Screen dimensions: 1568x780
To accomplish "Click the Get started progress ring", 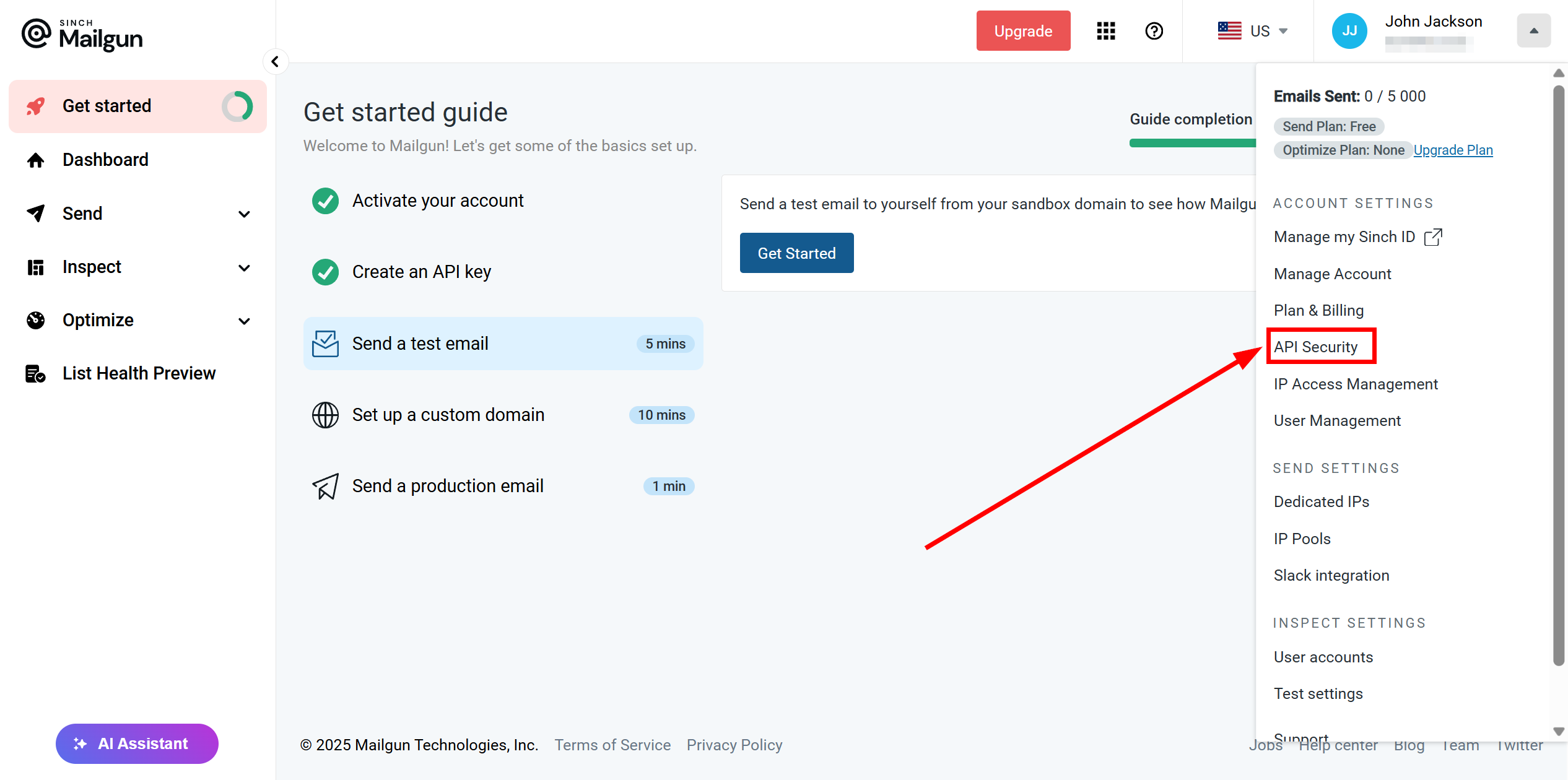I will tap(238, 106).
